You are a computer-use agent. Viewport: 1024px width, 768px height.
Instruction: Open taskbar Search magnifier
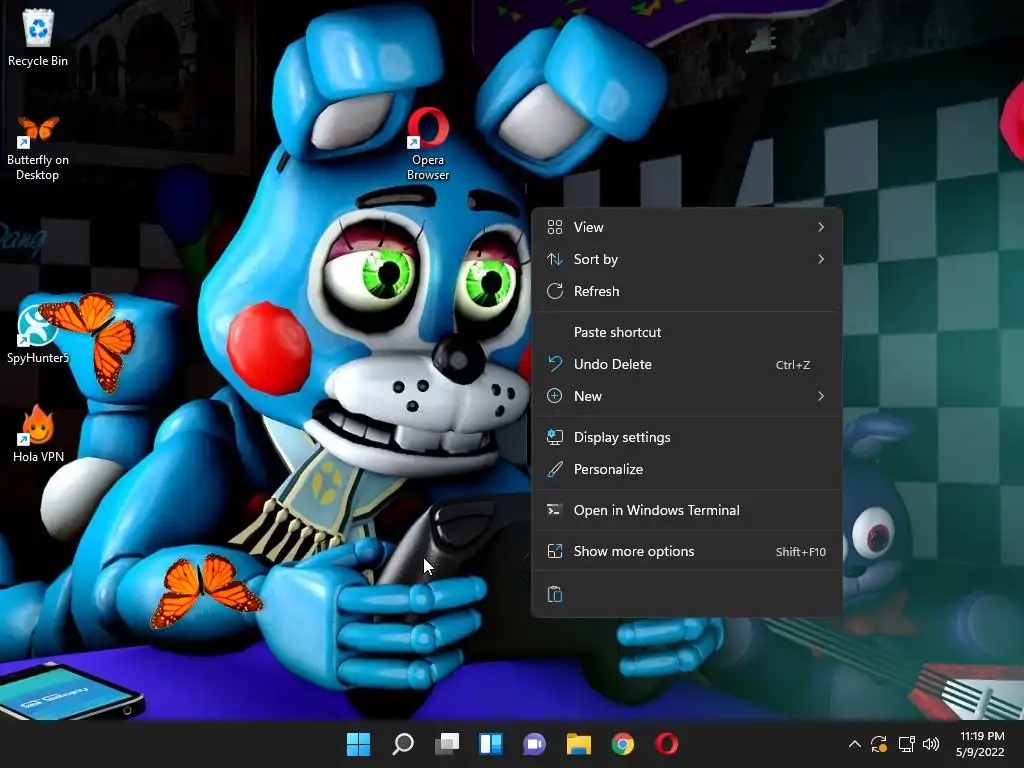pos(402,744)
